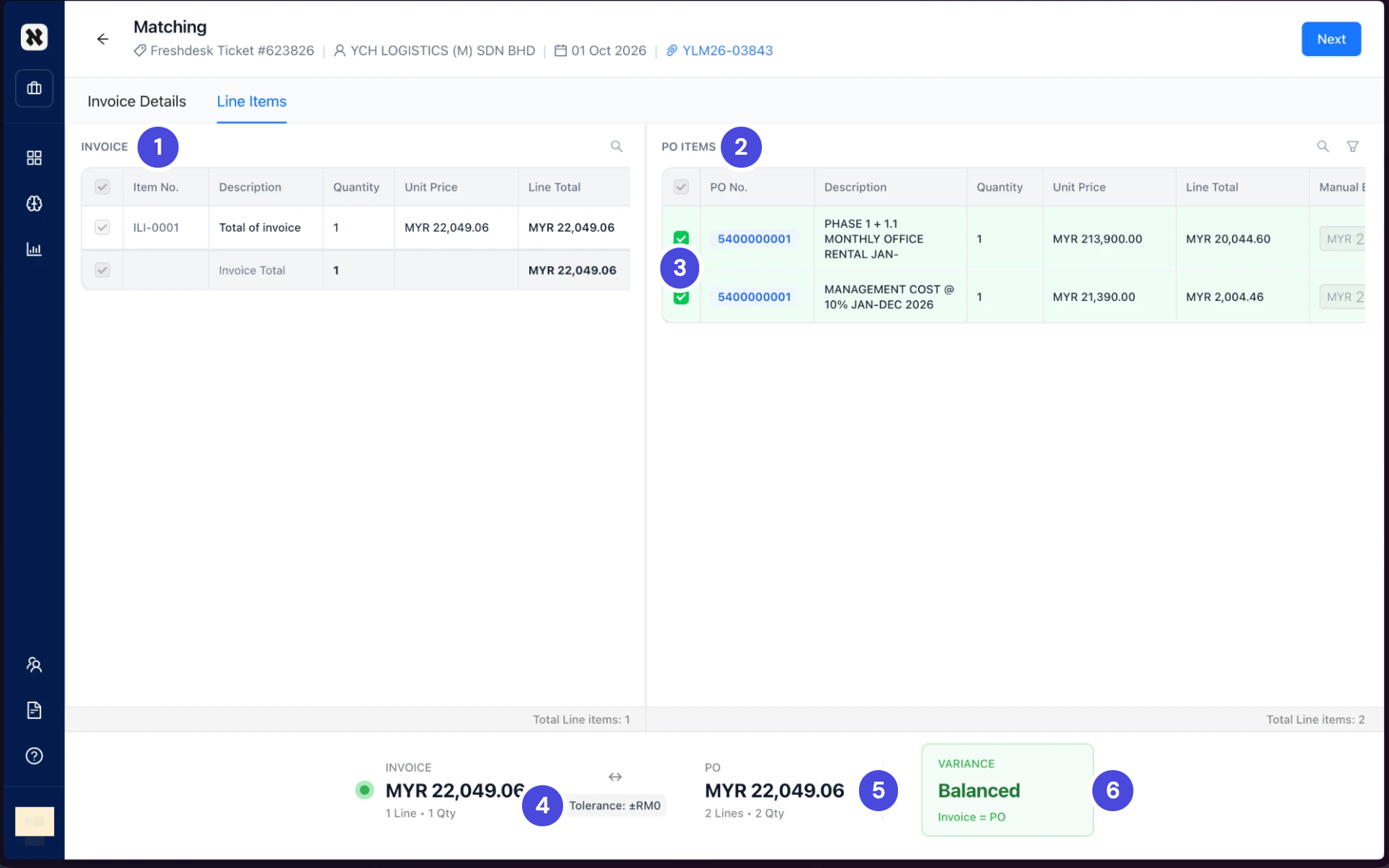Open the bar chart reports icon
1389x868 pixels.
34,249
